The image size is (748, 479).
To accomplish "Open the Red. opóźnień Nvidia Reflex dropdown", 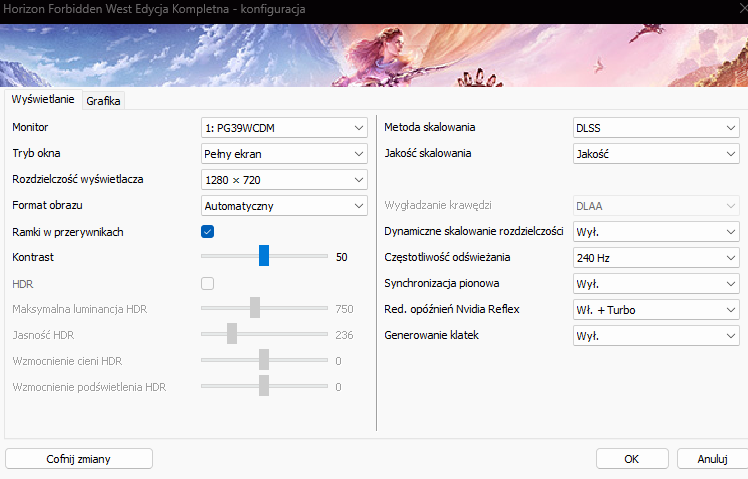I will (656, 310).
